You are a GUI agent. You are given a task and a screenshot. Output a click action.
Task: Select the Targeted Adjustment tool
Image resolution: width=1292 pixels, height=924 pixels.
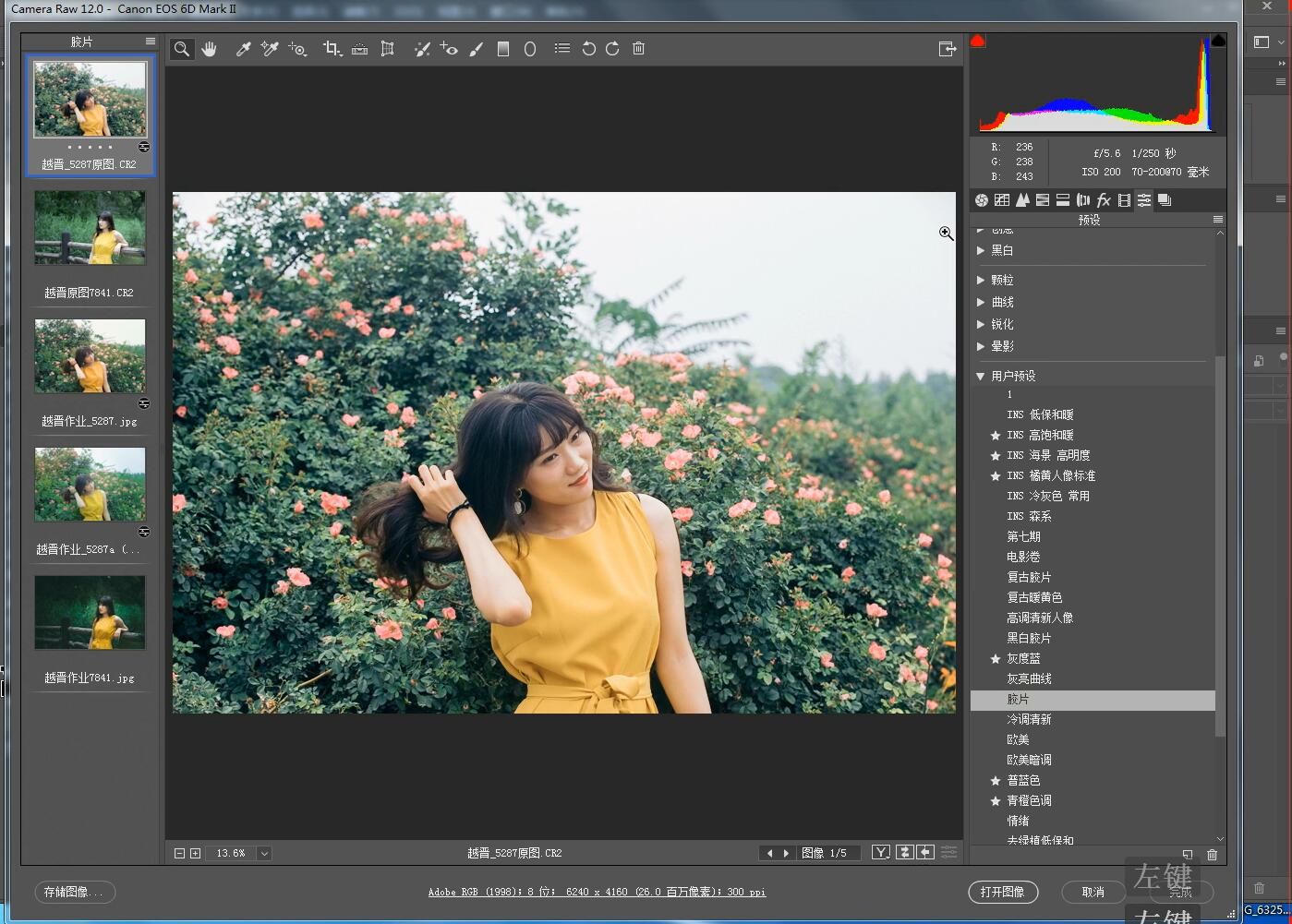297,49
